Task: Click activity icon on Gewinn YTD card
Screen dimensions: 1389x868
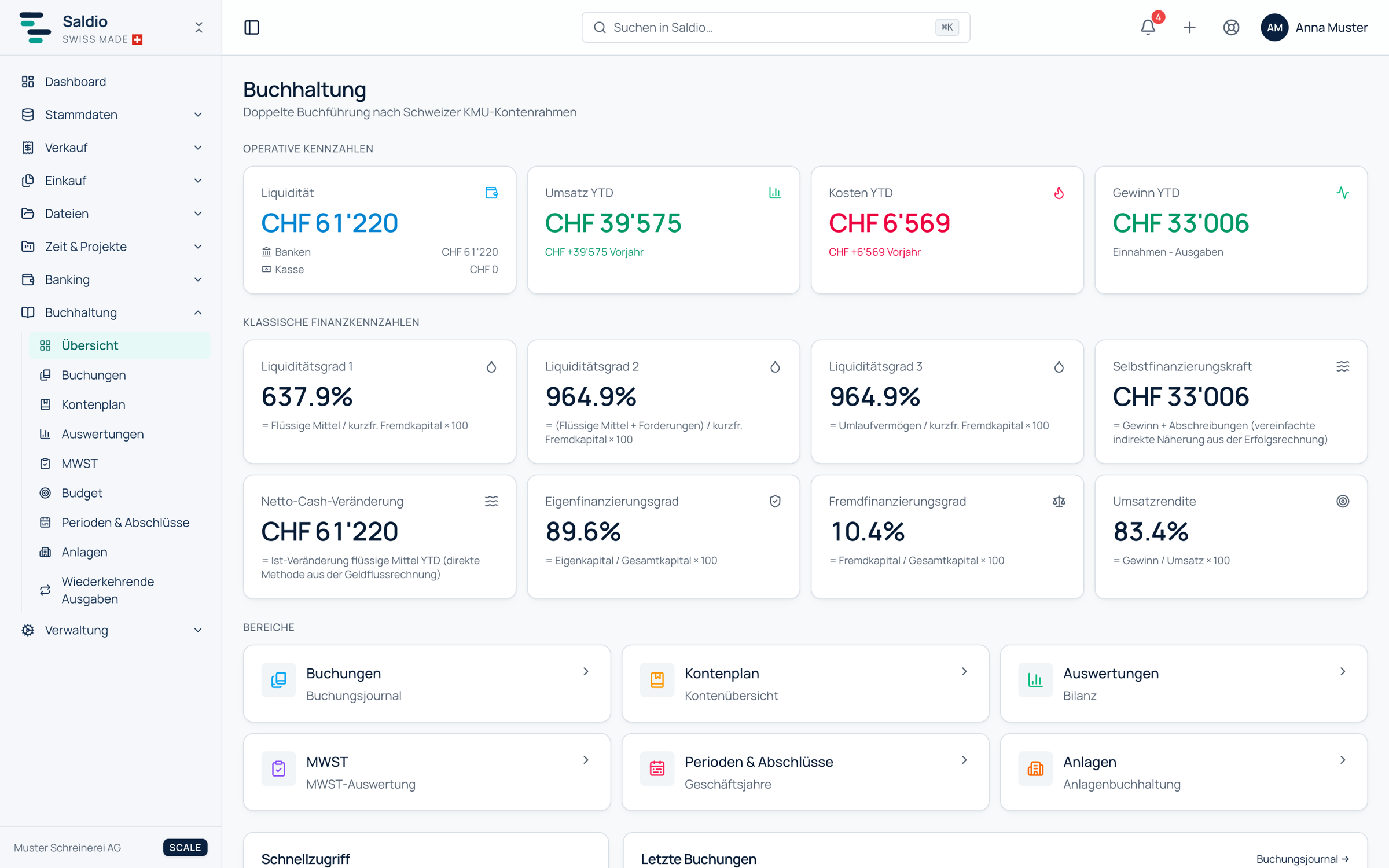Action: coord(1343,193)
